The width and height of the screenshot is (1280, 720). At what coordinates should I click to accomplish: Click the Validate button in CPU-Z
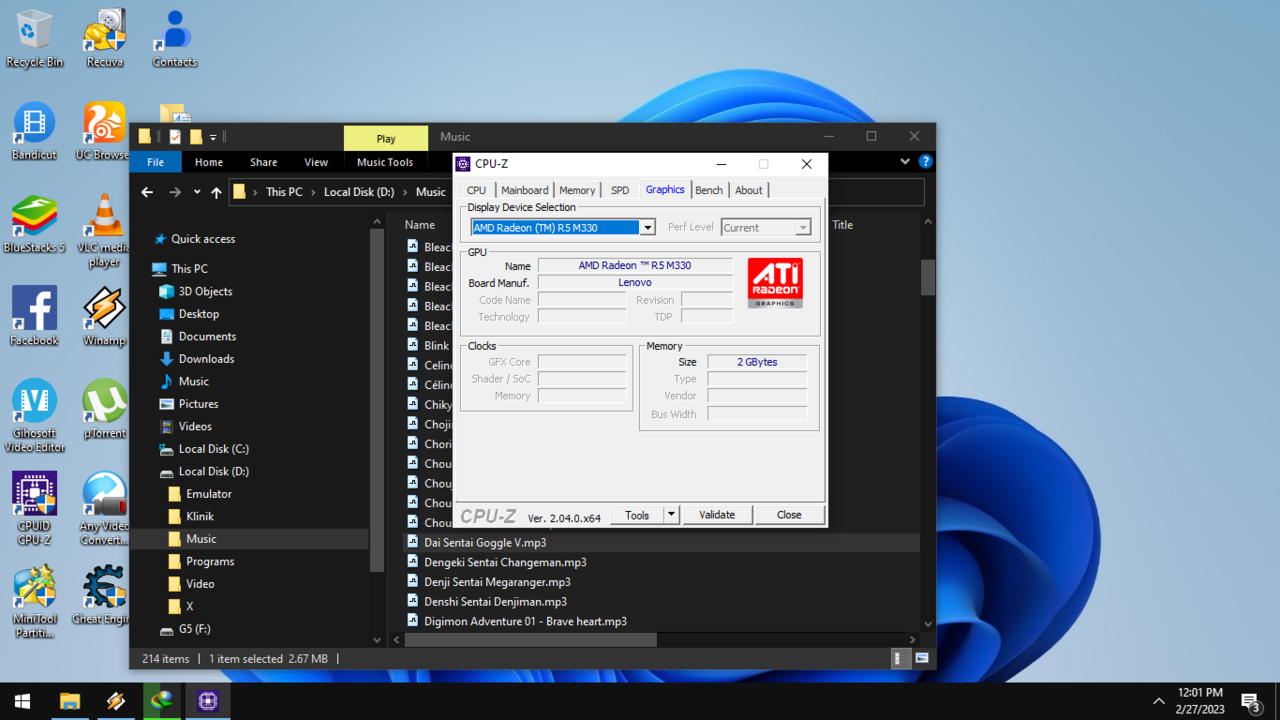pyautogui.click(x=717, y=515)
